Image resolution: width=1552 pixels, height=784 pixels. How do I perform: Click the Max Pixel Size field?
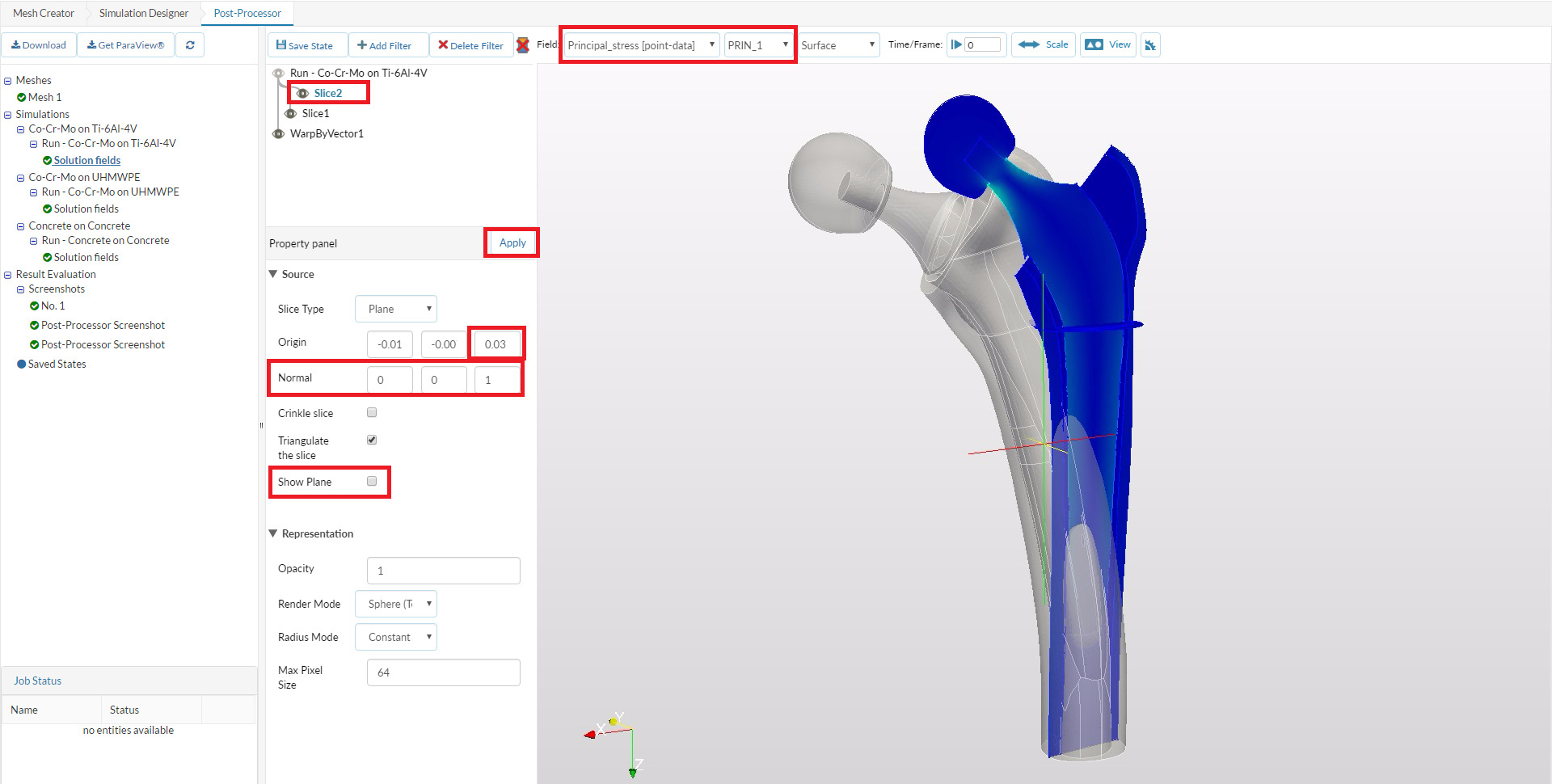[443, 672]
